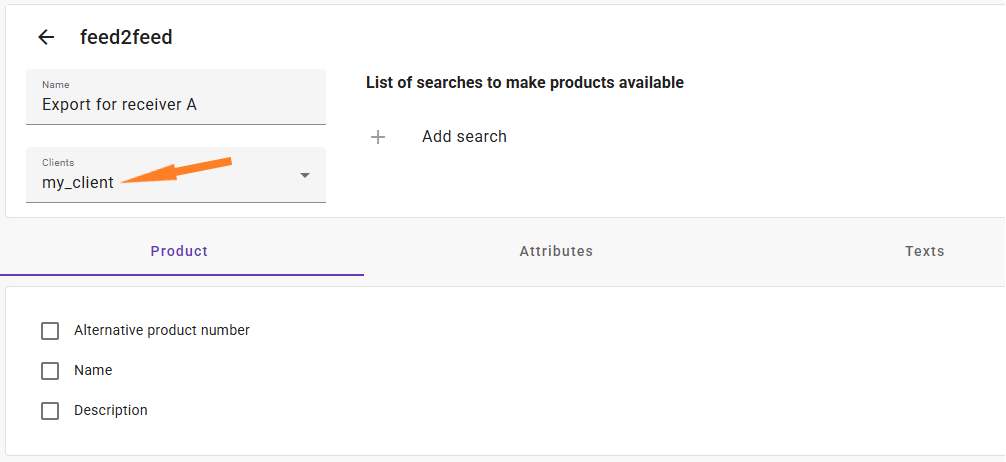Click the Name label beside its checkbox
The width and height of the screenshot is (1006, 462).
93,370
